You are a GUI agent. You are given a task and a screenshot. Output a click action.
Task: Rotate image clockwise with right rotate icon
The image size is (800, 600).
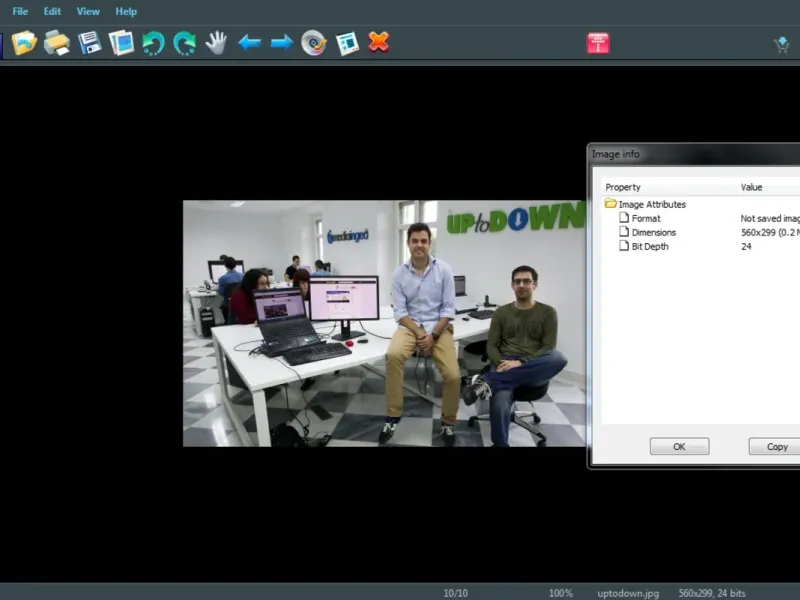click(x=184, y=43)
